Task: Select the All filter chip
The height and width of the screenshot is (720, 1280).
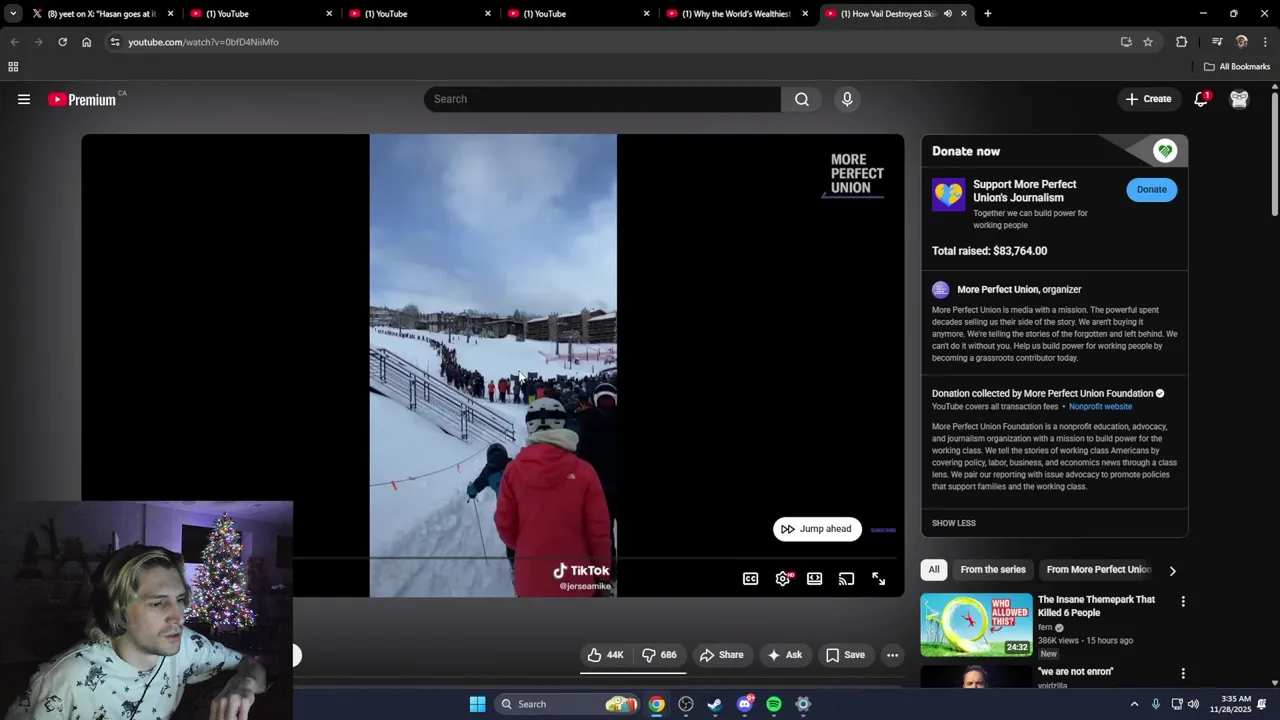Action: coord(934,570)
